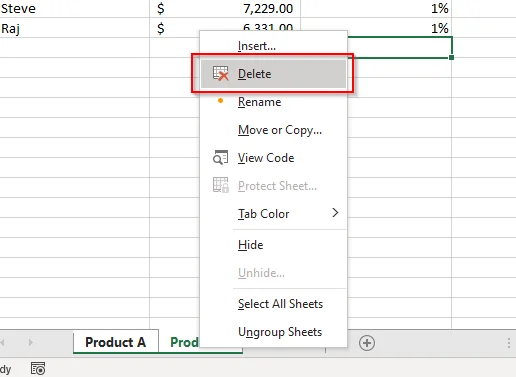Select the cell containing Steve
The height and width of the screenshot is (377, 516).
point(75,9)
